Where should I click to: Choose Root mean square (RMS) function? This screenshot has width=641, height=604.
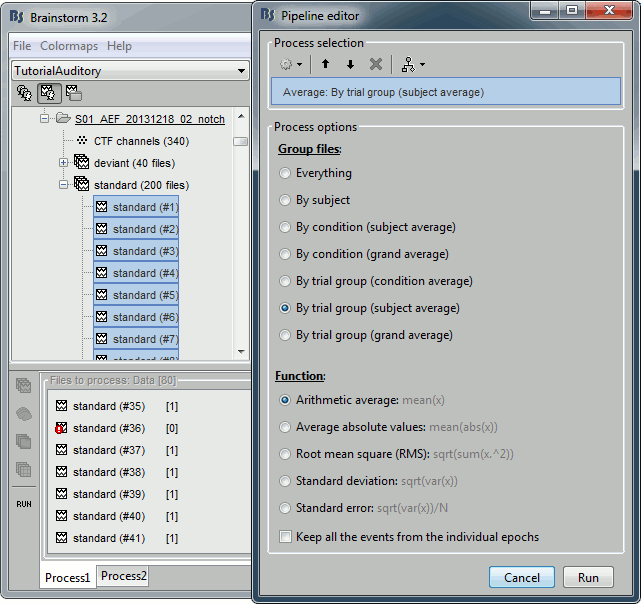(x=286, y=454)
